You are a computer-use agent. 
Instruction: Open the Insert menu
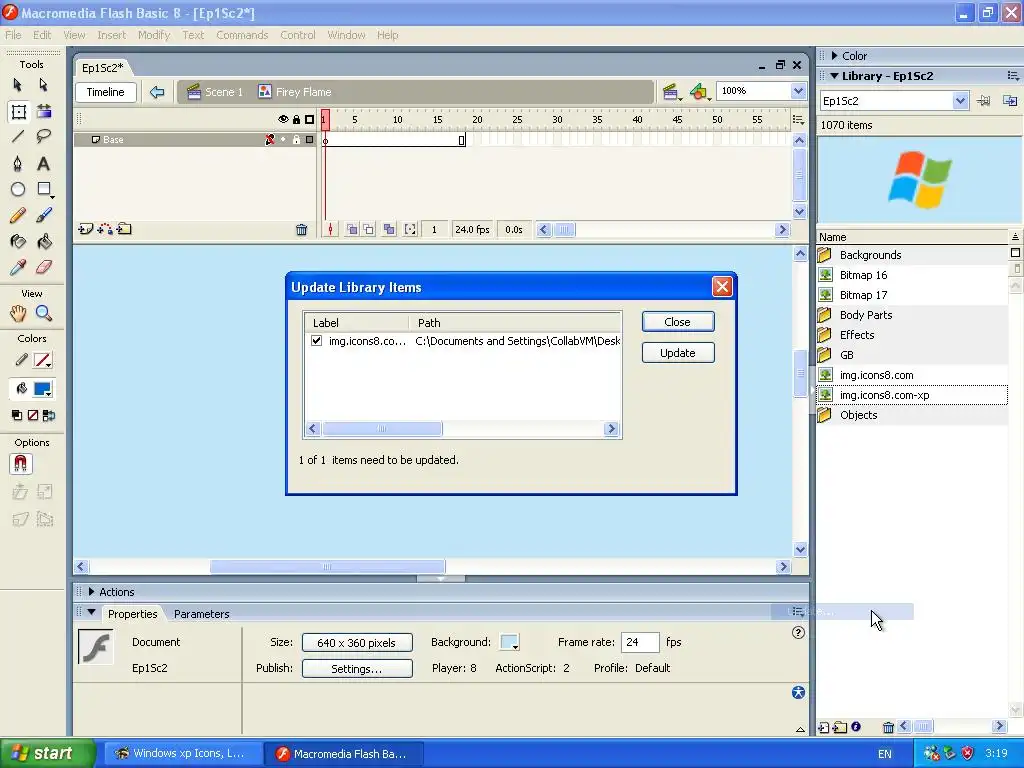112,35
